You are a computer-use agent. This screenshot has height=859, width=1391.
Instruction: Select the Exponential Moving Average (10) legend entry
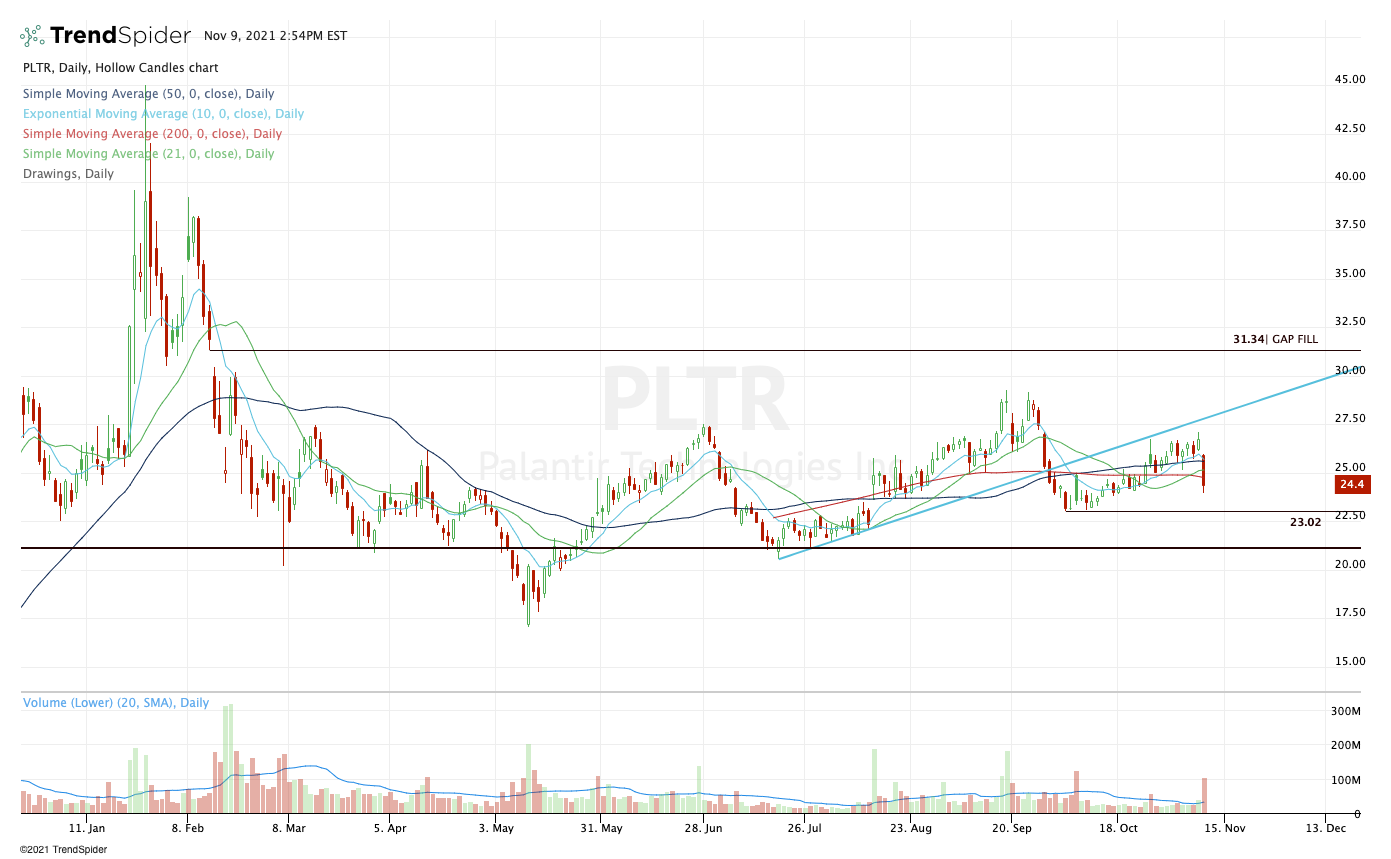click(163, 114)
